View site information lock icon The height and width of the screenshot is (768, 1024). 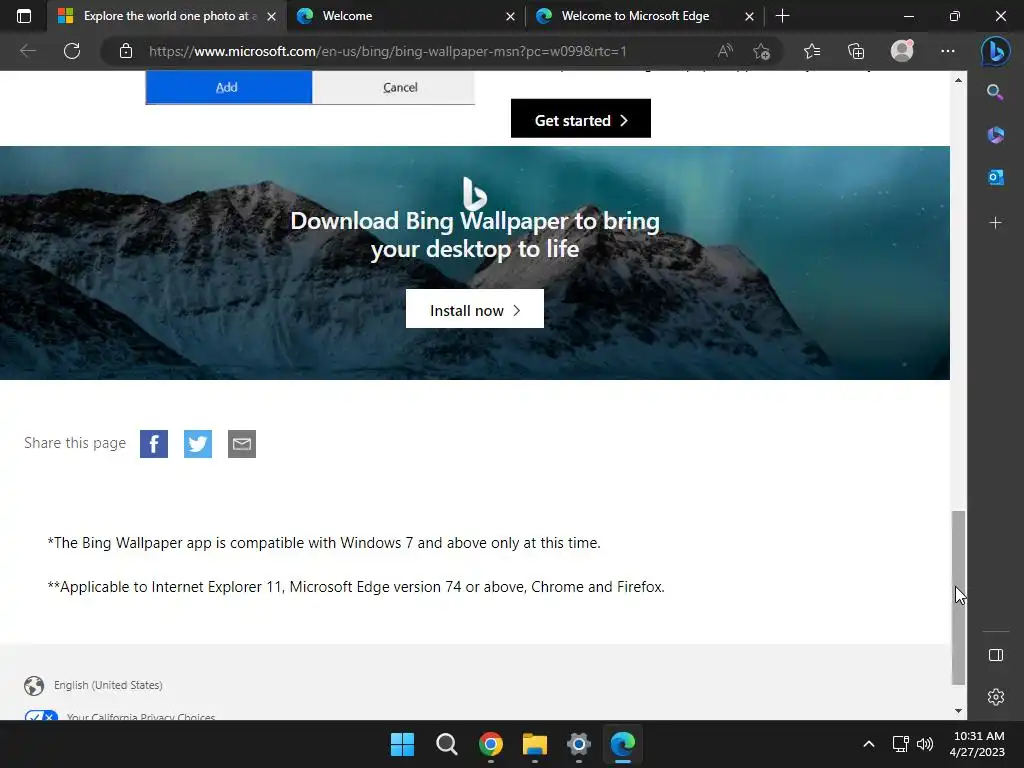(126, 51)
